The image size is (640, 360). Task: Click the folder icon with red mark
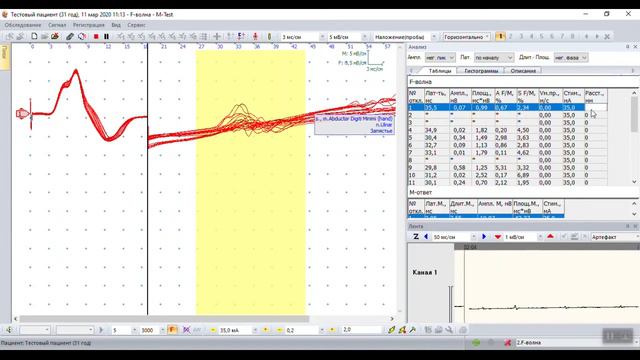[x=55, y=36]
